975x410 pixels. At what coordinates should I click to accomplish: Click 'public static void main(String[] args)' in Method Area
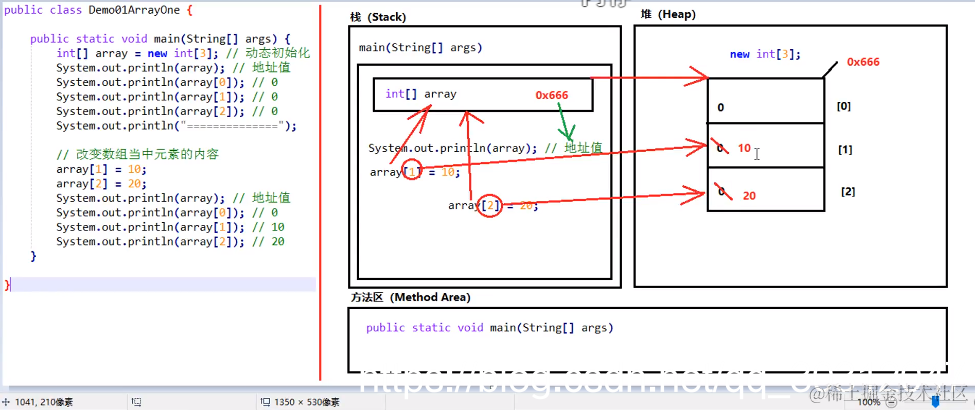[490, 327]
